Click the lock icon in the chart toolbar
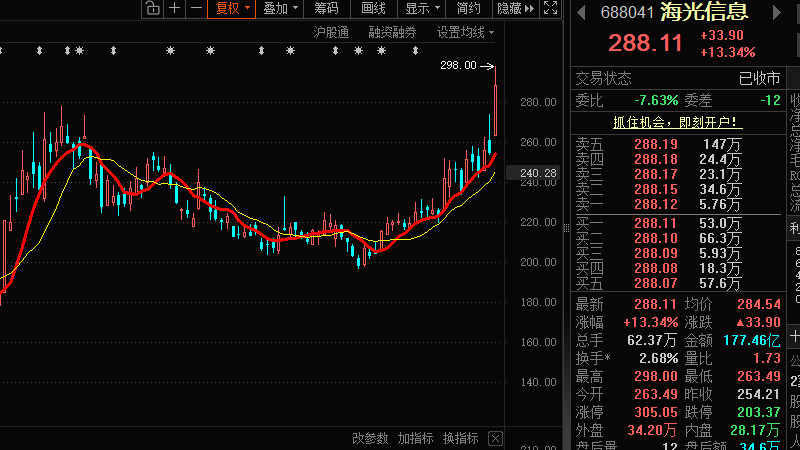800x450 pixels. click(153, 8)
